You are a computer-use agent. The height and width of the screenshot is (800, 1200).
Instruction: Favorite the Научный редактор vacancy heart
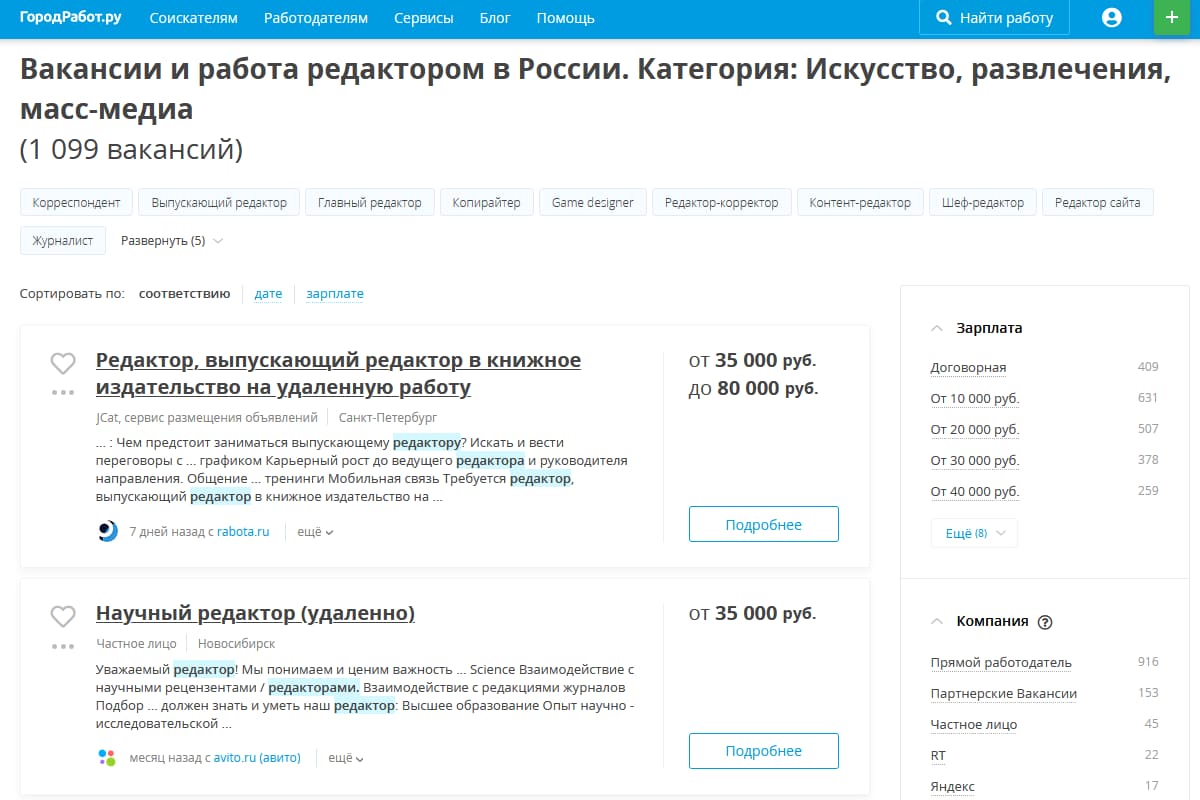(x=62, y=616)
